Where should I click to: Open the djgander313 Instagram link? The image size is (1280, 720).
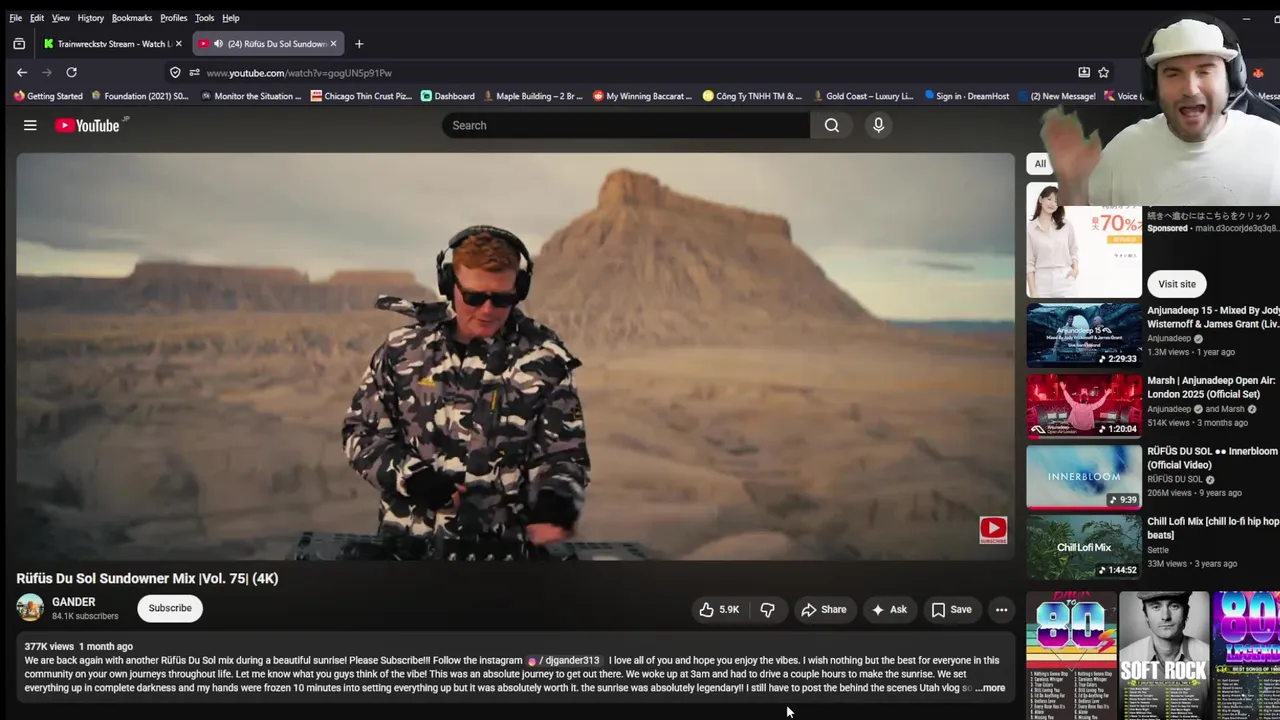click(x=565, y=660)
